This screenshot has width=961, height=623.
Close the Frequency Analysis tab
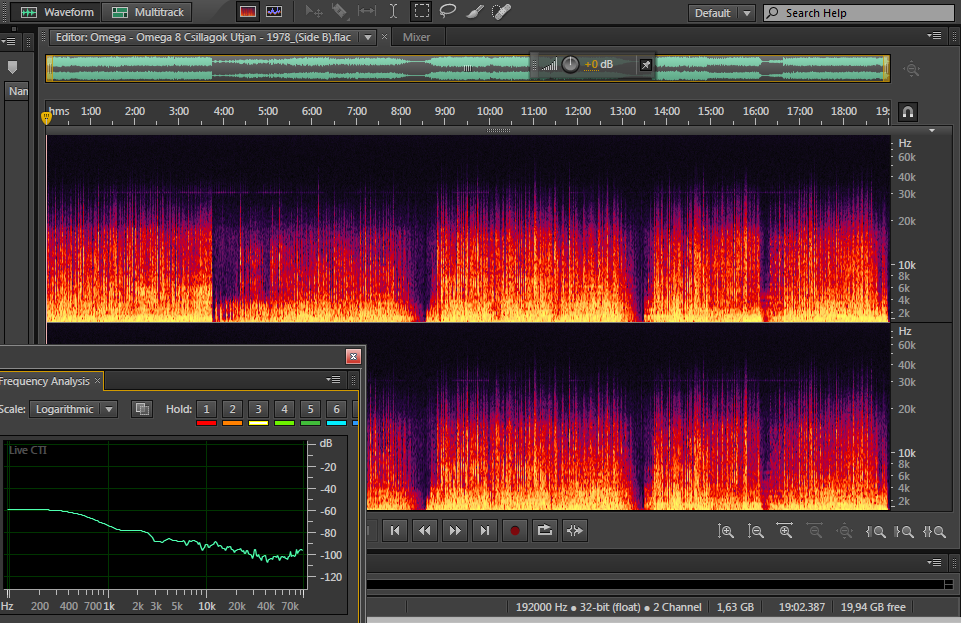coord(97,380)
